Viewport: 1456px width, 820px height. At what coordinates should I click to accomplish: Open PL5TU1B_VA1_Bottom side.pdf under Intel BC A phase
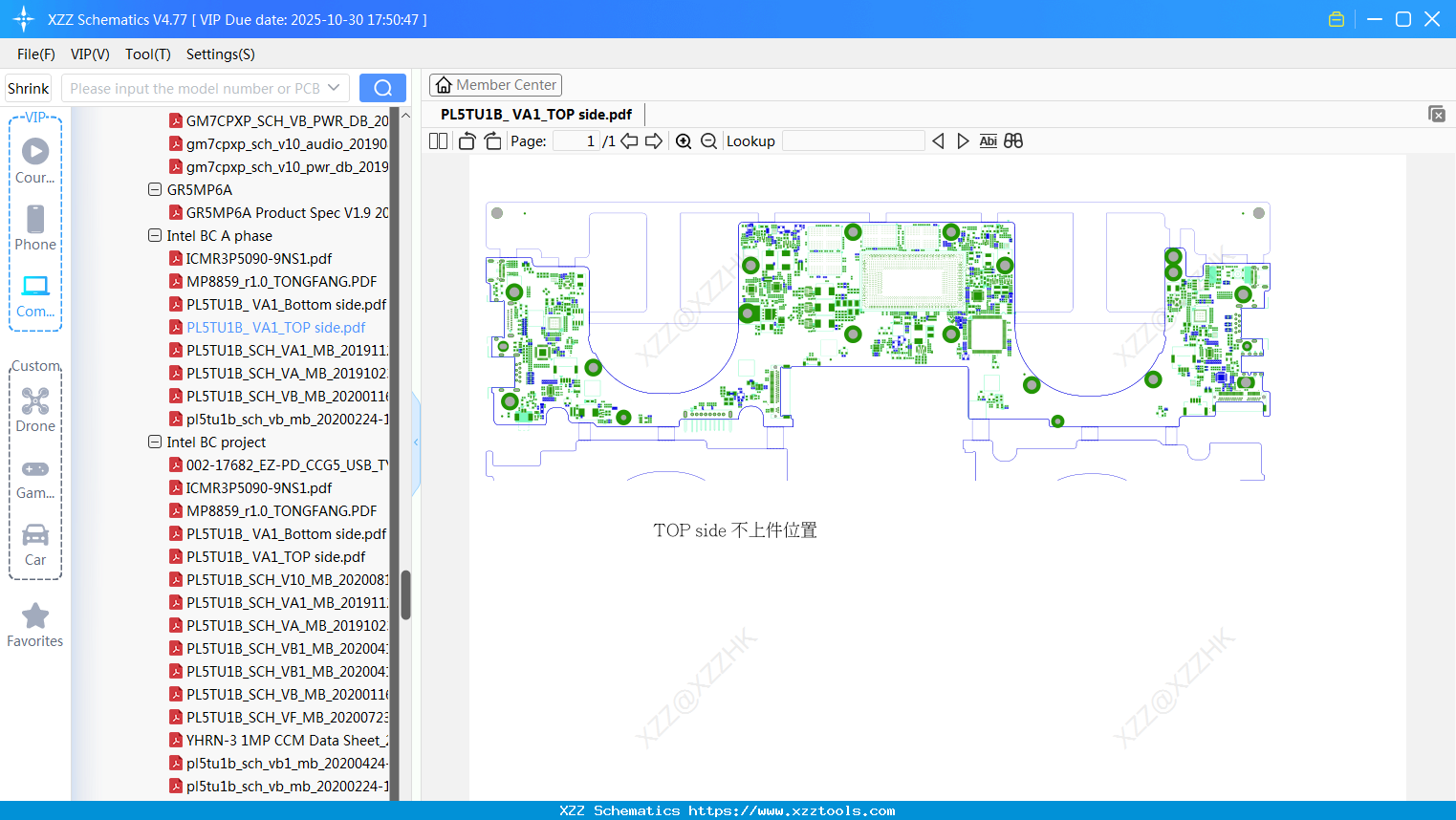278,304
